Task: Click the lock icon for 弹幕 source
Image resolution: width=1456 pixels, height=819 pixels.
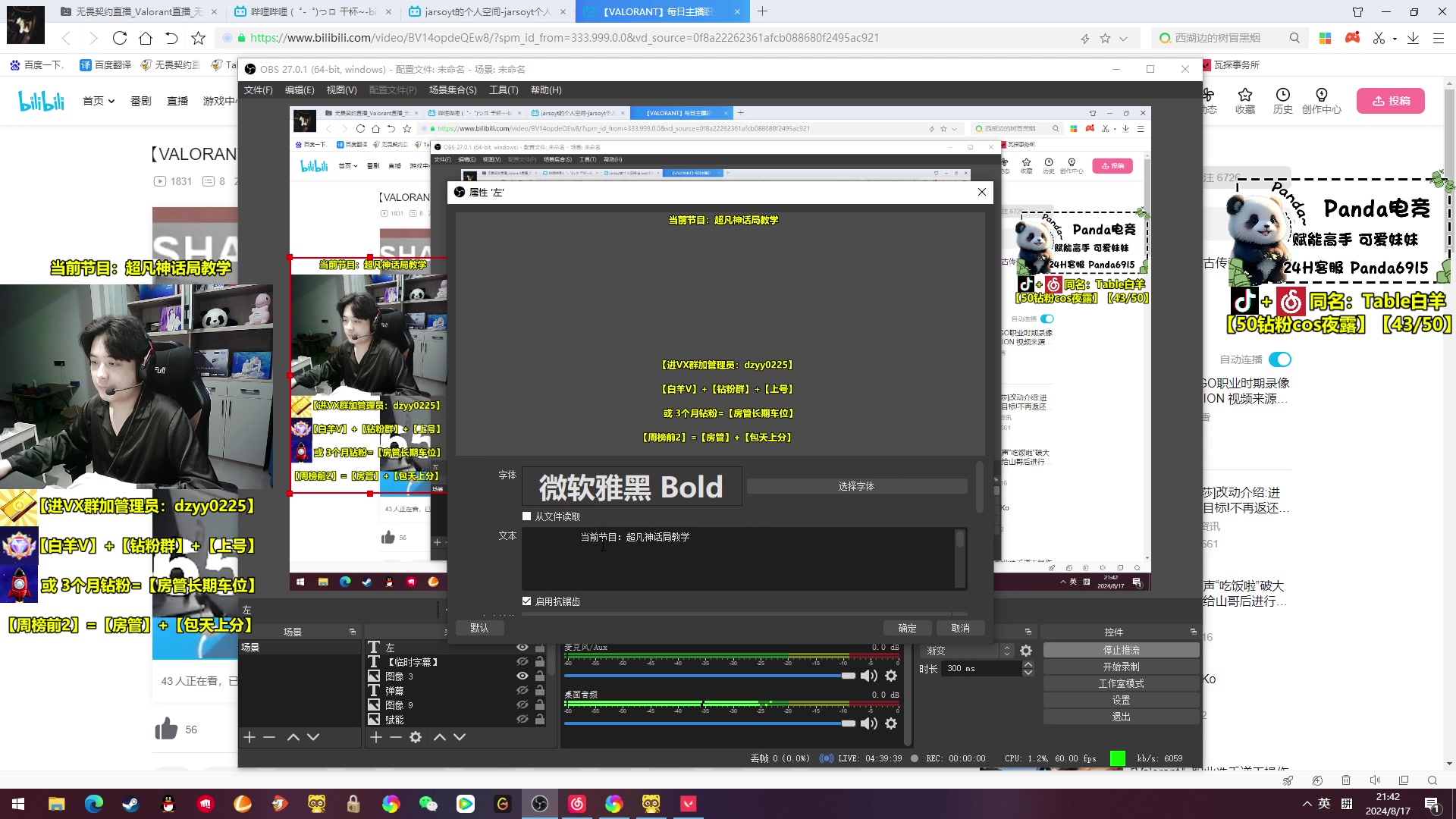Action: (540, 690)
